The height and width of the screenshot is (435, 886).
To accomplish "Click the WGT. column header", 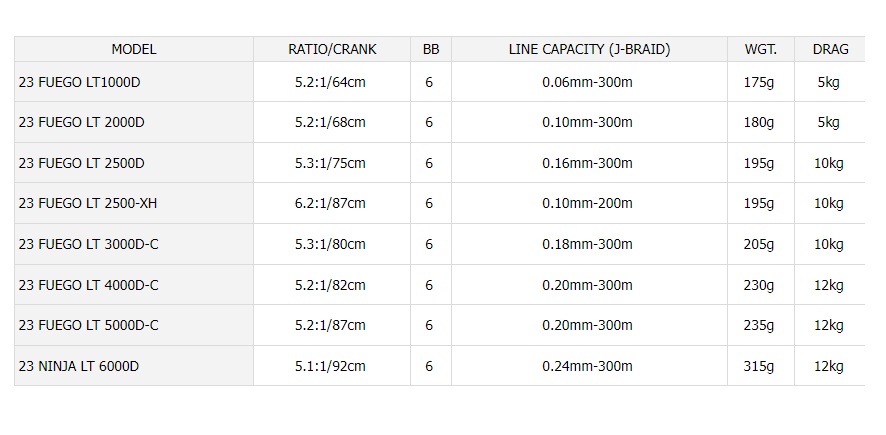I will pyautogui.click(x=761, y=49).
